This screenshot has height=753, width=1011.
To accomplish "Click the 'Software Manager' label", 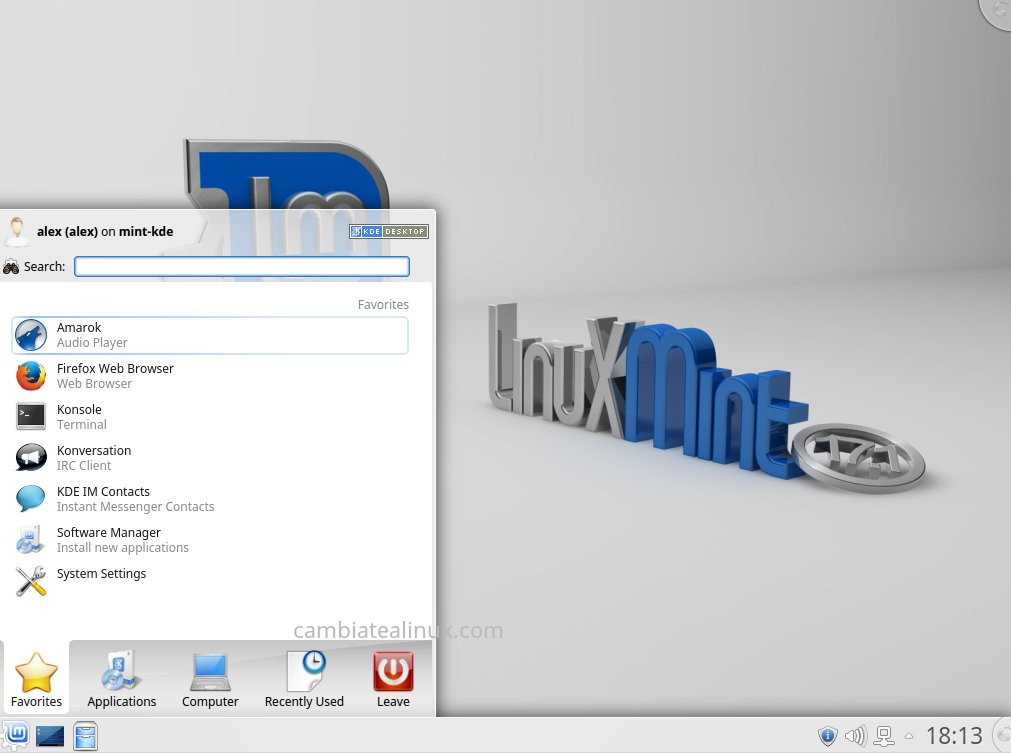I will [109, 533].
